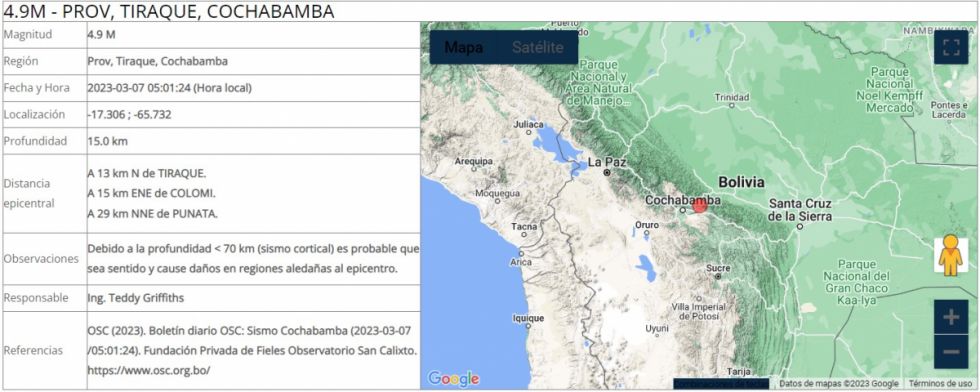The image size is (980, 392).
Task: Select Parque Nacional del Gran Chaco label
Action: point(856,282)
